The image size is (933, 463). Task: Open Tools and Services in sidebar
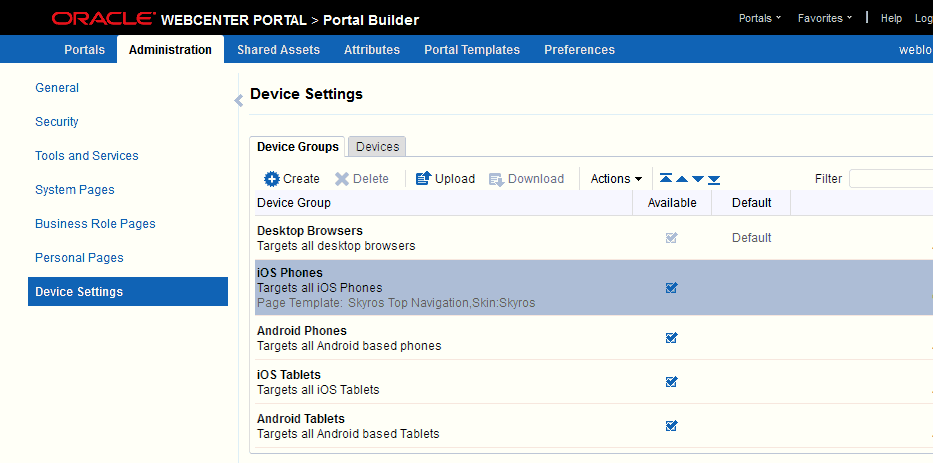87,155
